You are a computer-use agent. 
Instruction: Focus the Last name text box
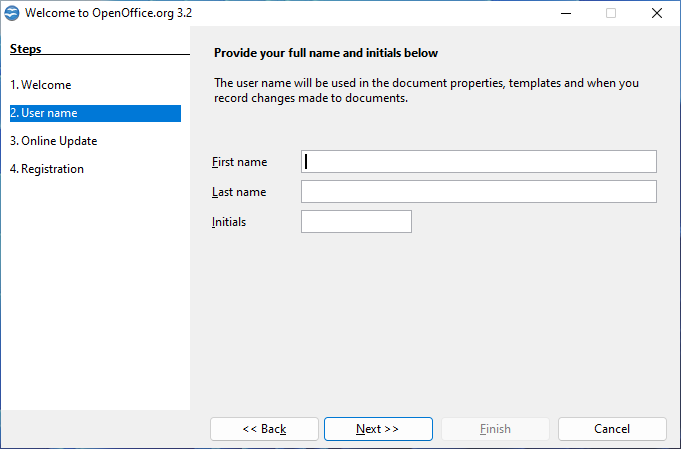point(479,191)
